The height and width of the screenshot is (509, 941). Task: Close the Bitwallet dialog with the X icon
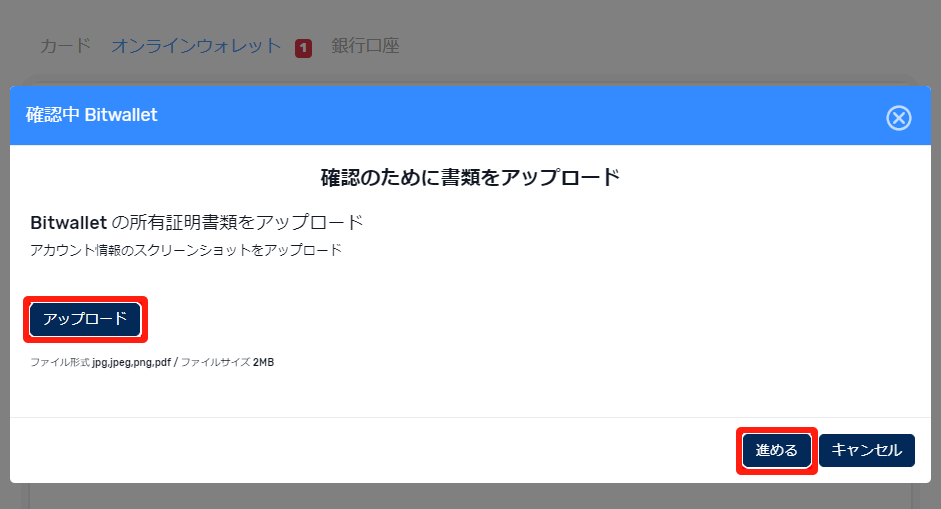(x=898, y=118)
